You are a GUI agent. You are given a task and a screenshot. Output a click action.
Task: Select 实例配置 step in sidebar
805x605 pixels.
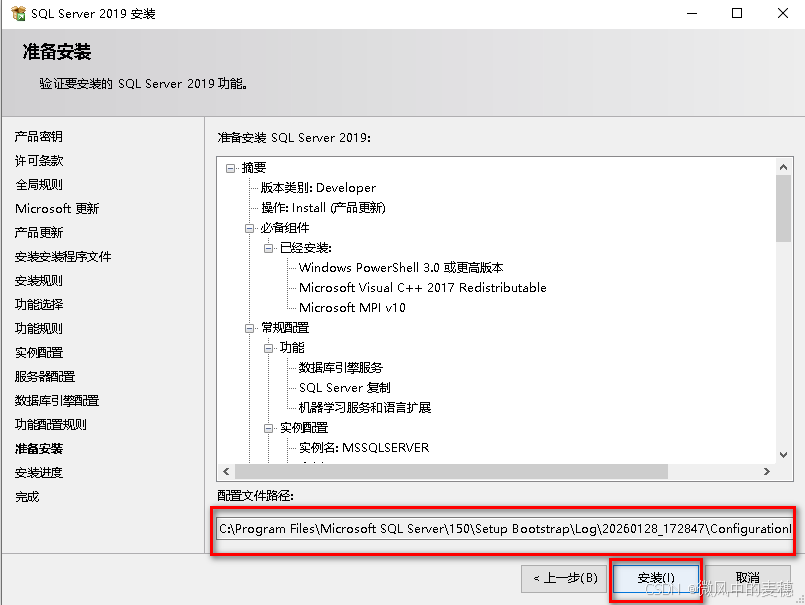pos(39,353)
